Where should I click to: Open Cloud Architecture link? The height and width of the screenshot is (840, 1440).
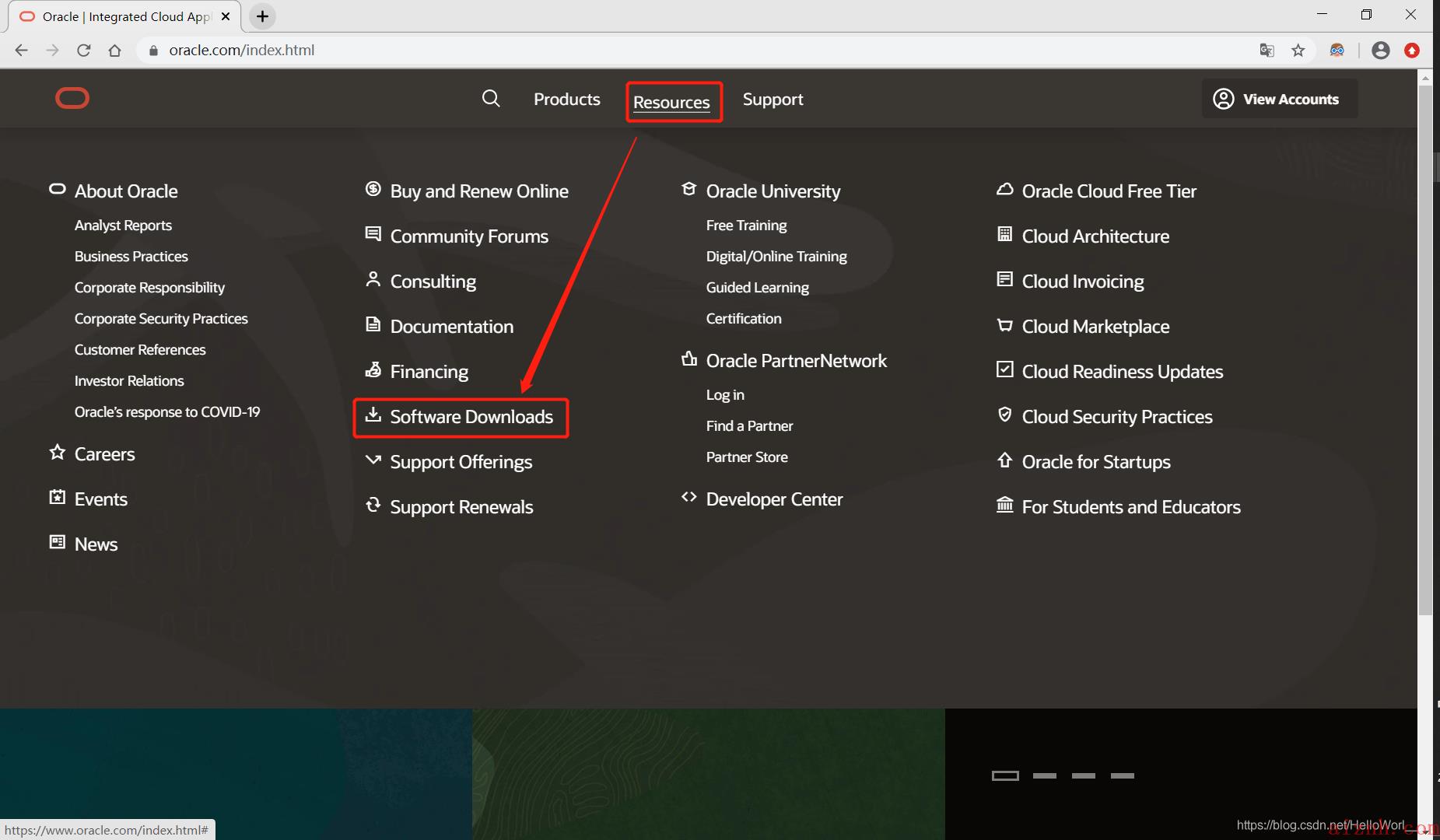pos(1095,236)
